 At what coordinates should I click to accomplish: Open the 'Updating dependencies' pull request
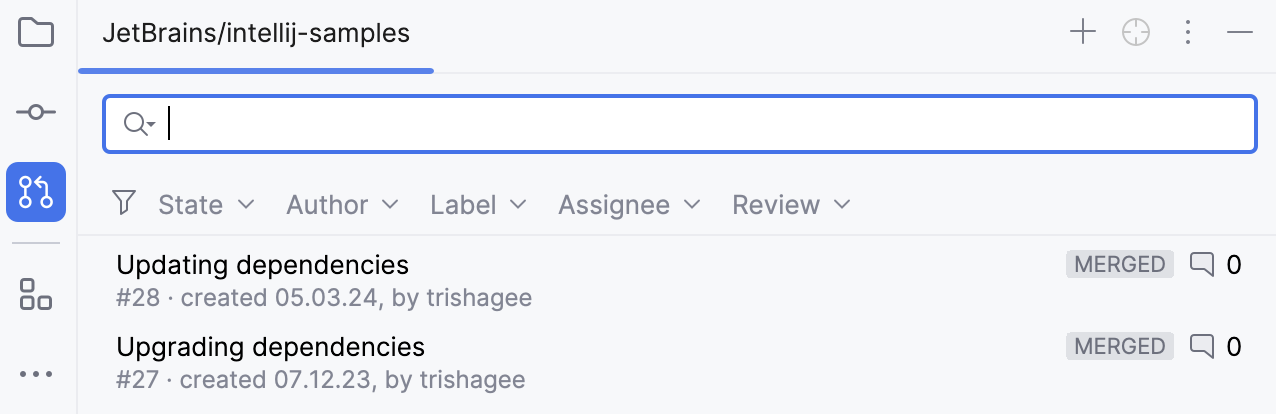click(263, 265)
